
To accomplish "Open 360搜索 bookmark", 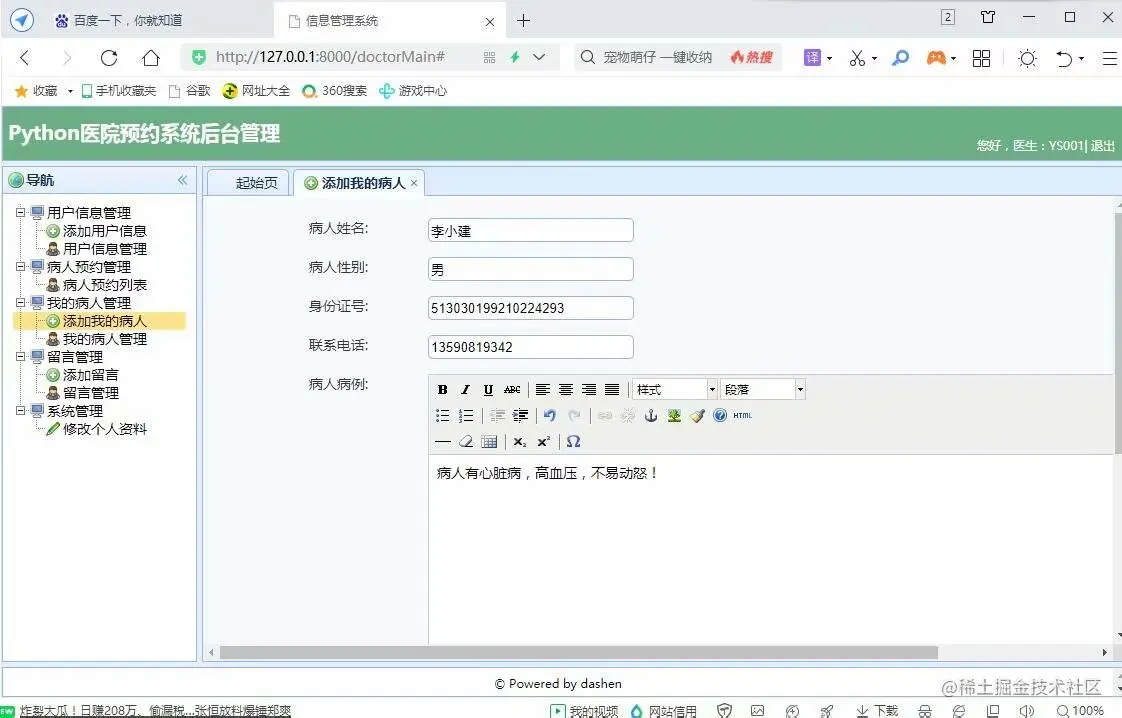I will click(335, 91).
